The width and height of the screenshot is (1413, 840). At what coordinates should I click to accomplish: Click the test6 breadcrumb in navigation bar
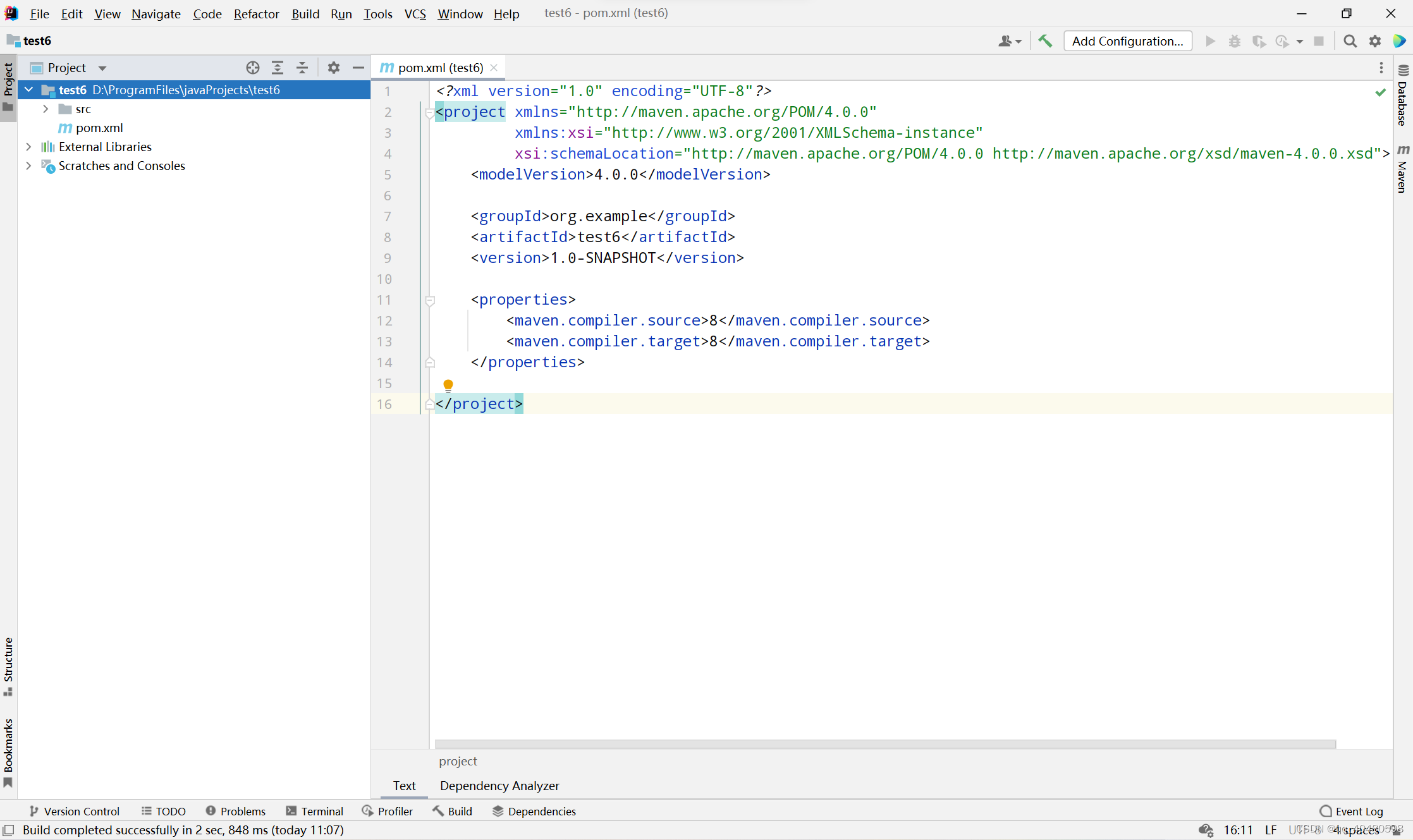(x=29, y=41)
